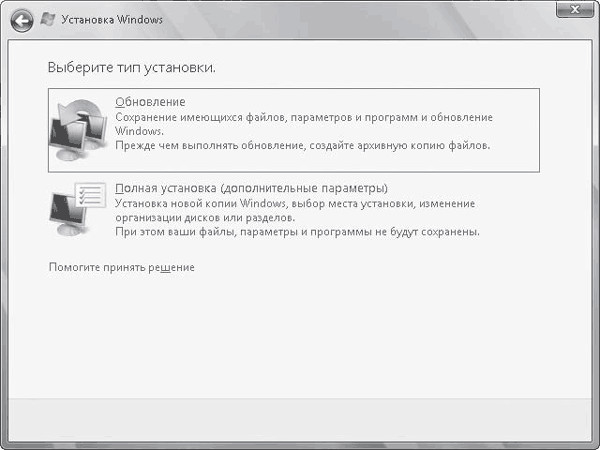Open the Помогите принять решение help link
The width and height of the screenshot is (600, 450).
pos(121,268)
